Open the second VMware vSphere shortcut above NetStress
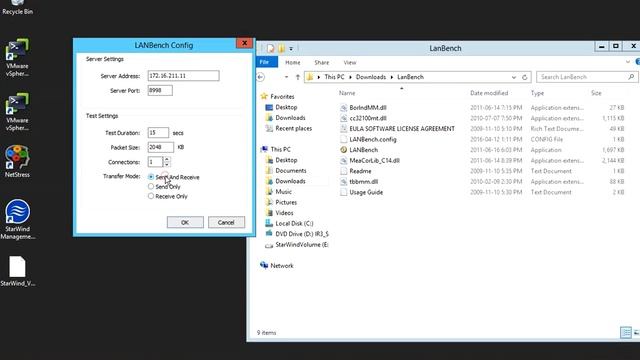 pyautogui.click(x=17, y=104)
